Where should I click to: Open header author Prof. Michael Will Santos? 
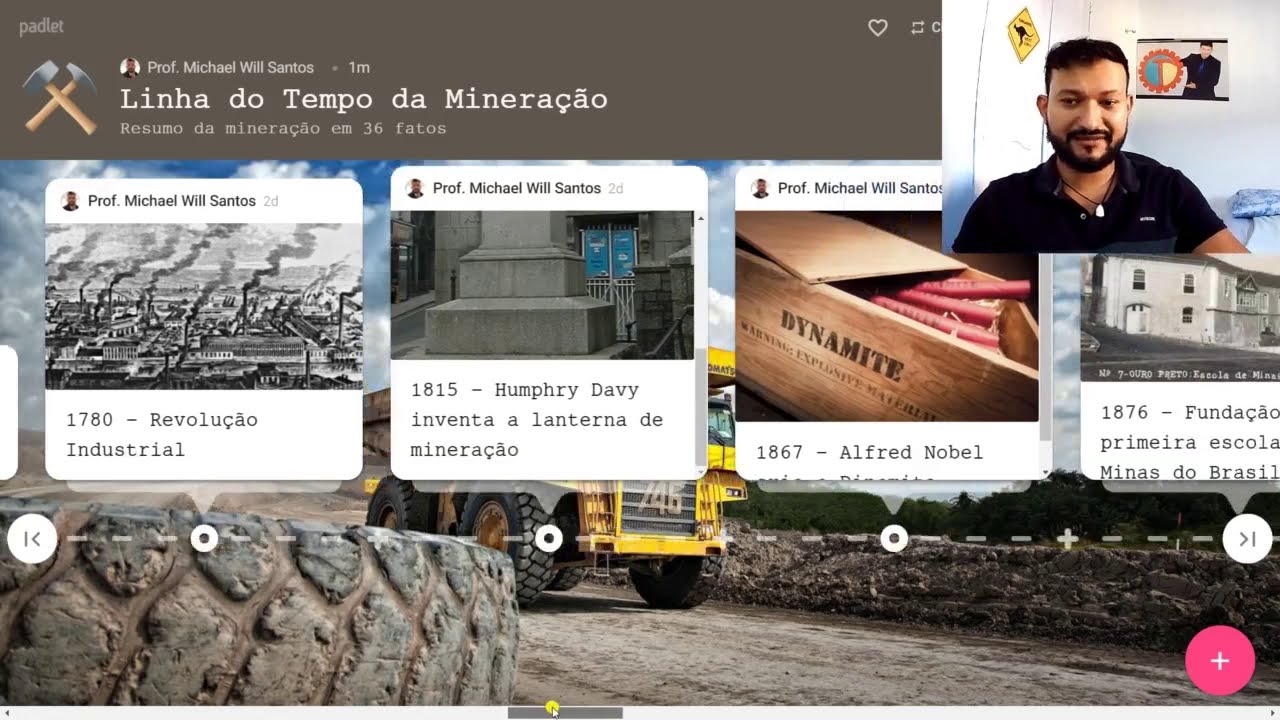coord(230,68)
